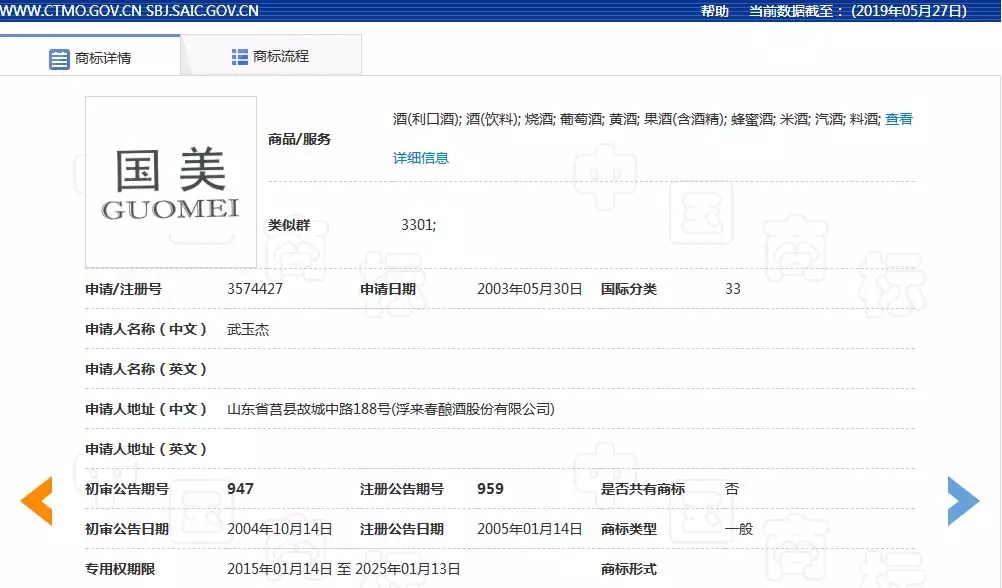The width and height of the screenshot is (1002, 588).
Task: Click the 申请人地址（英文） label
Action: pyautogui.click(x=146, y=449)
